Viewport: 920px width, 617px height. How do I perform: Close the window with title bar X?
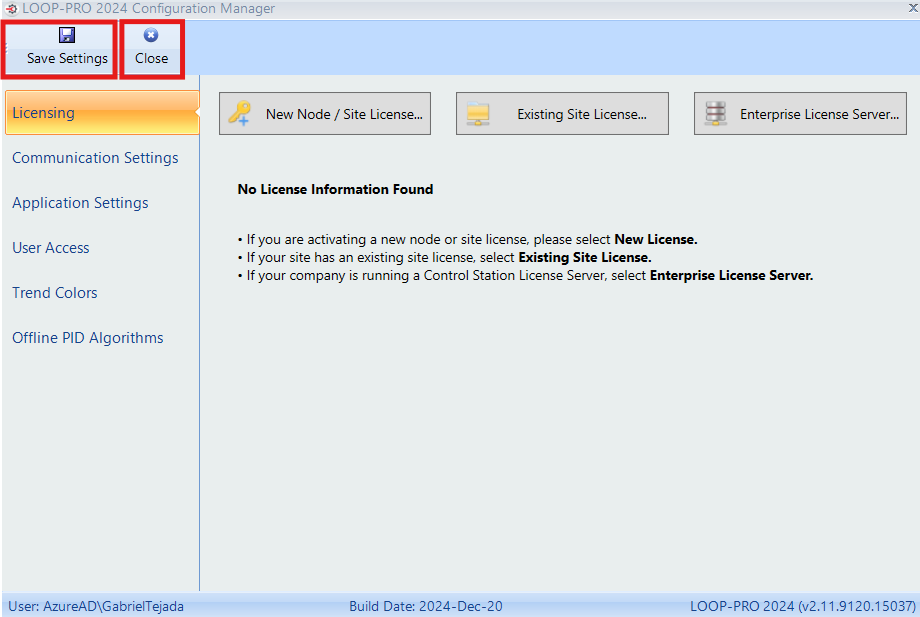(x=912, y=8)
